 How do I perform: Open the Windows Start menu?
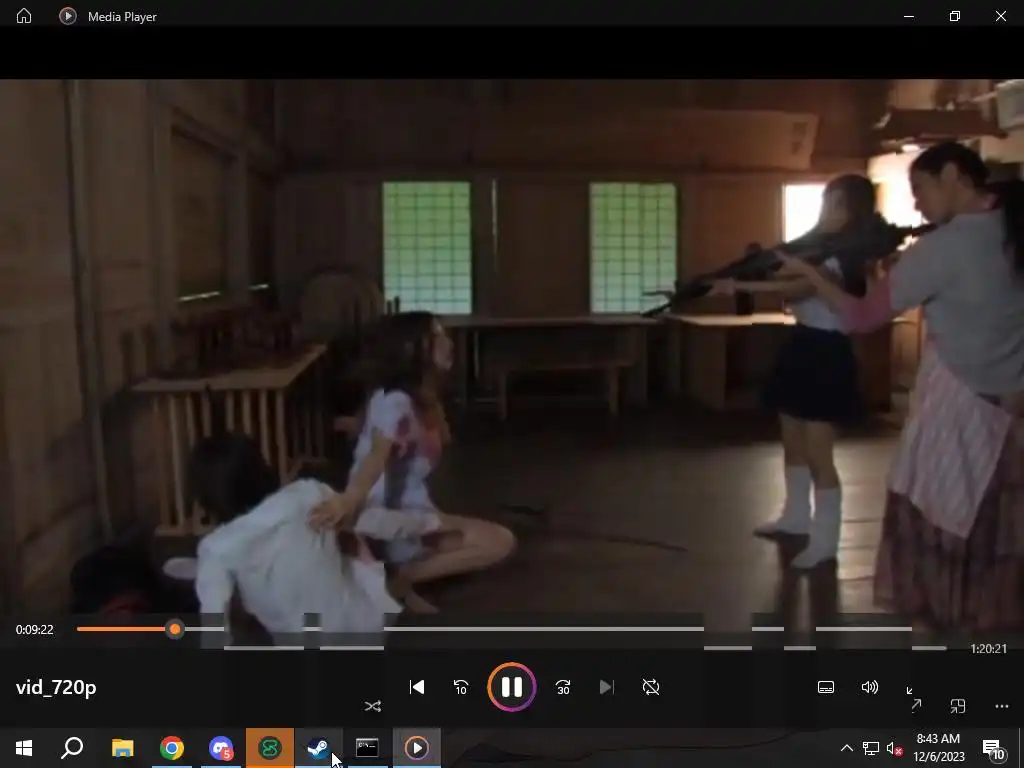click(x=24, y=748)
